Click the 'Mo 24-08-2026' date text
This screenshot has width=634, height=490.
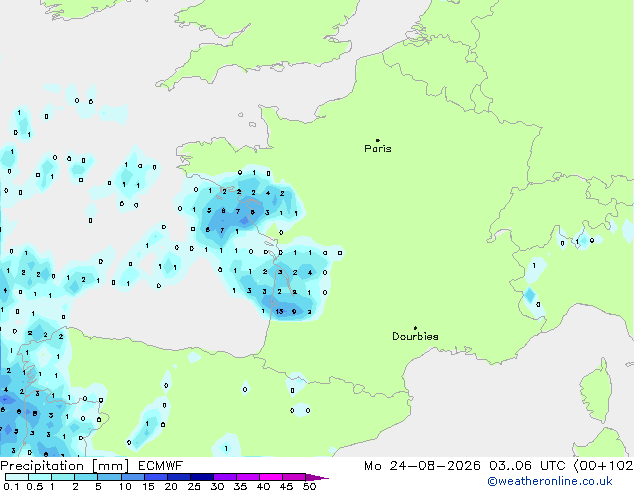[422, 466]
